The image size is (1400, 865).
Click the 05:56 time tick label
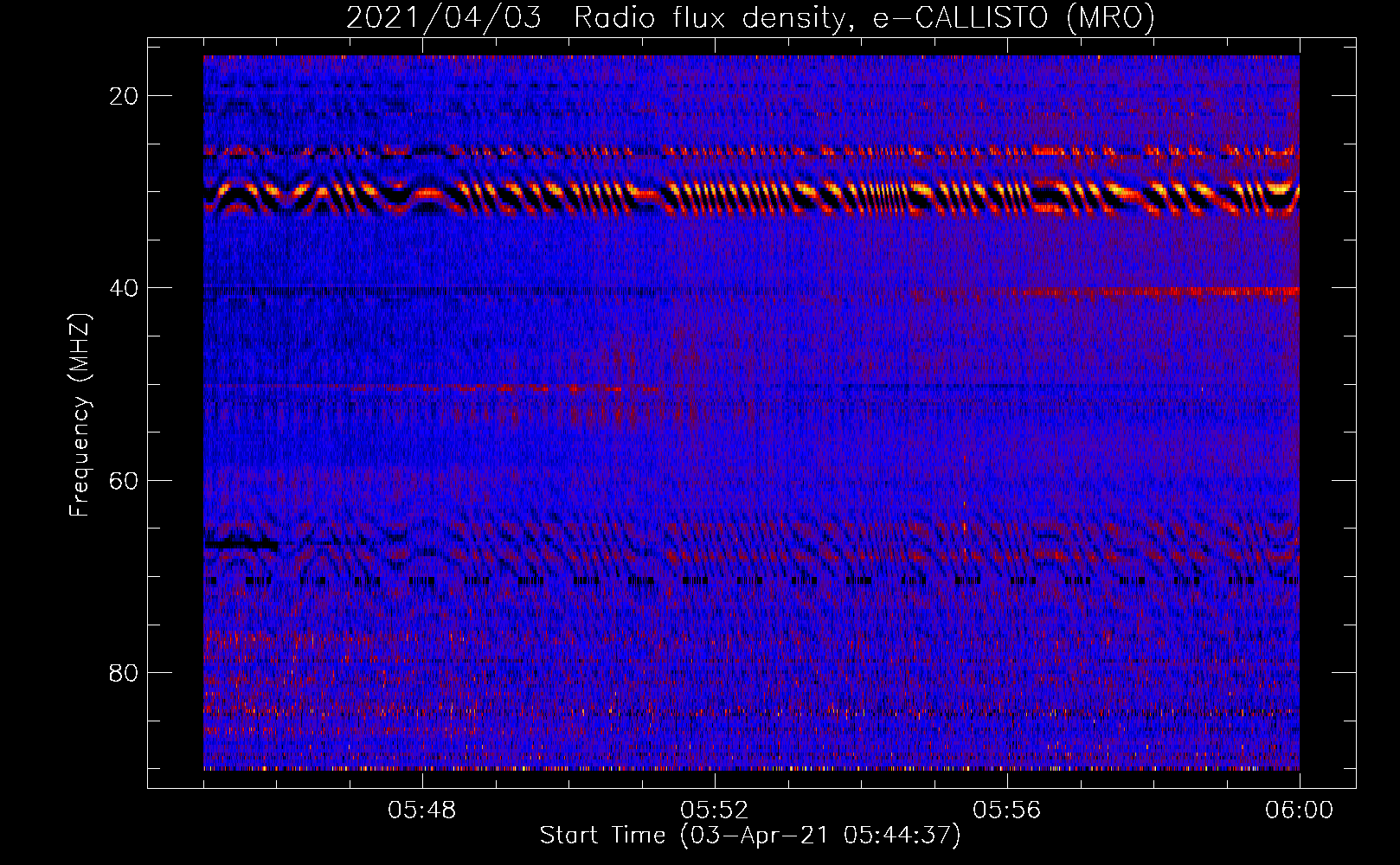(x=1007, y=811)
